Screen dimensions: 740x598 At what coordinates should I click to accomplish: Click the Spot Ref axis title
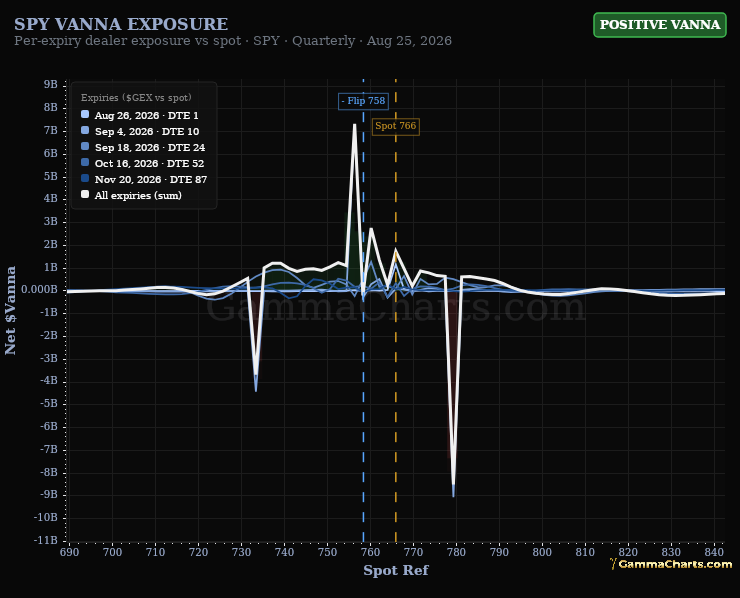point(395,570)
